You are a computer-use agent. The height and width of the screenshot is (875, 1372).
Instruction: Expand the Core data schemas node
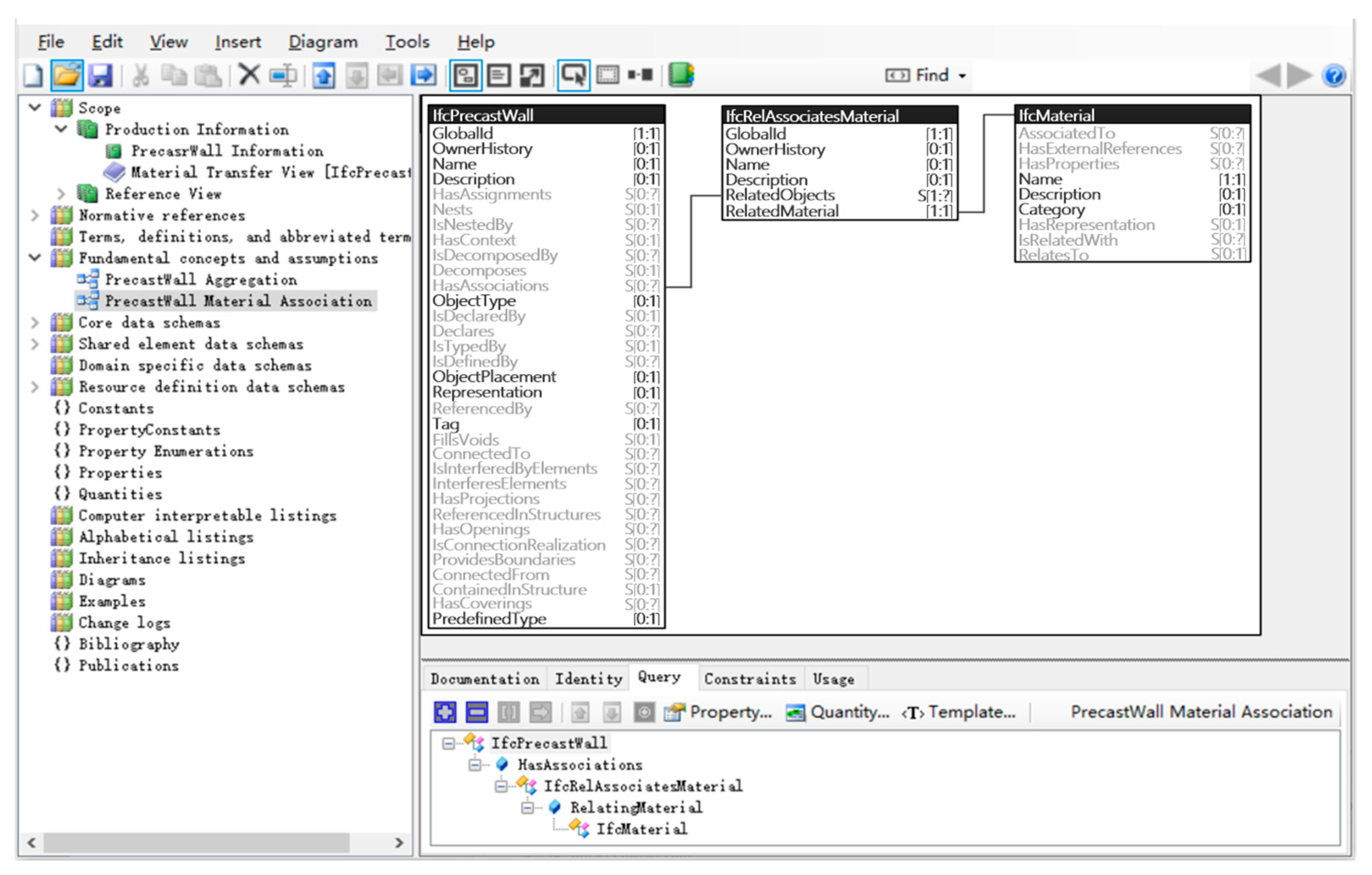tap(35, 322)
